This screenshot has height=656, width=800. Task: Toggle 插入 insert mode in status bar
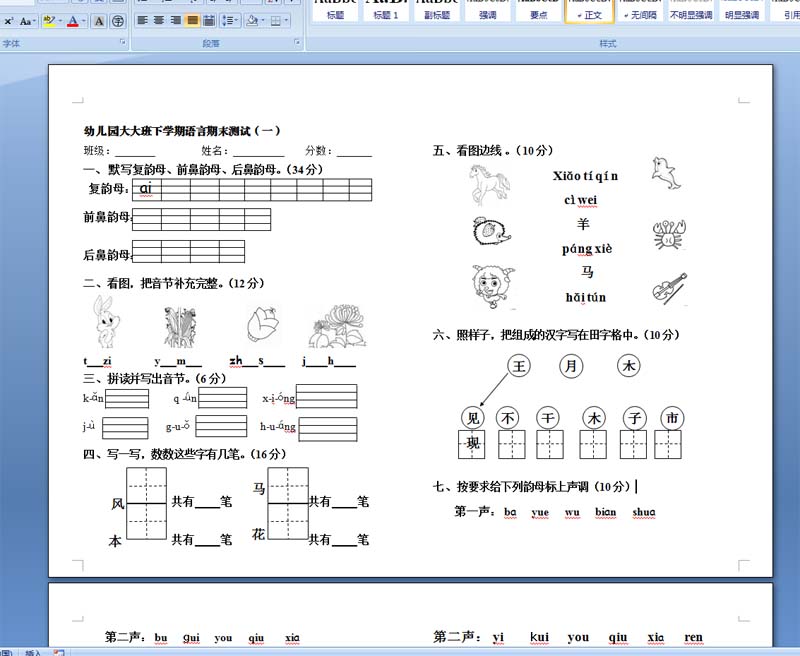33,652
